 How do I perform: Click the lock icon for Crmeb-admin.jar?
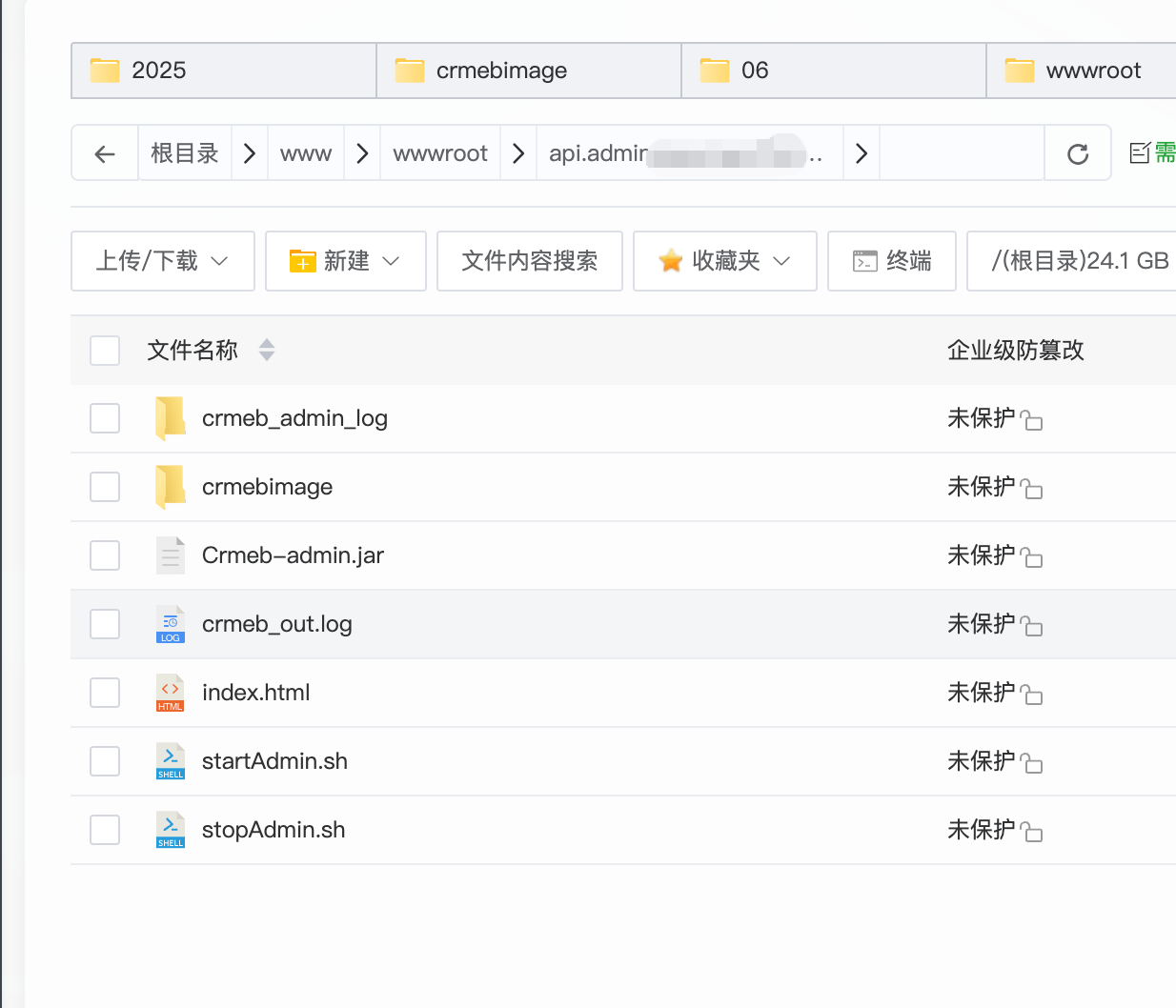[1031, 557]
